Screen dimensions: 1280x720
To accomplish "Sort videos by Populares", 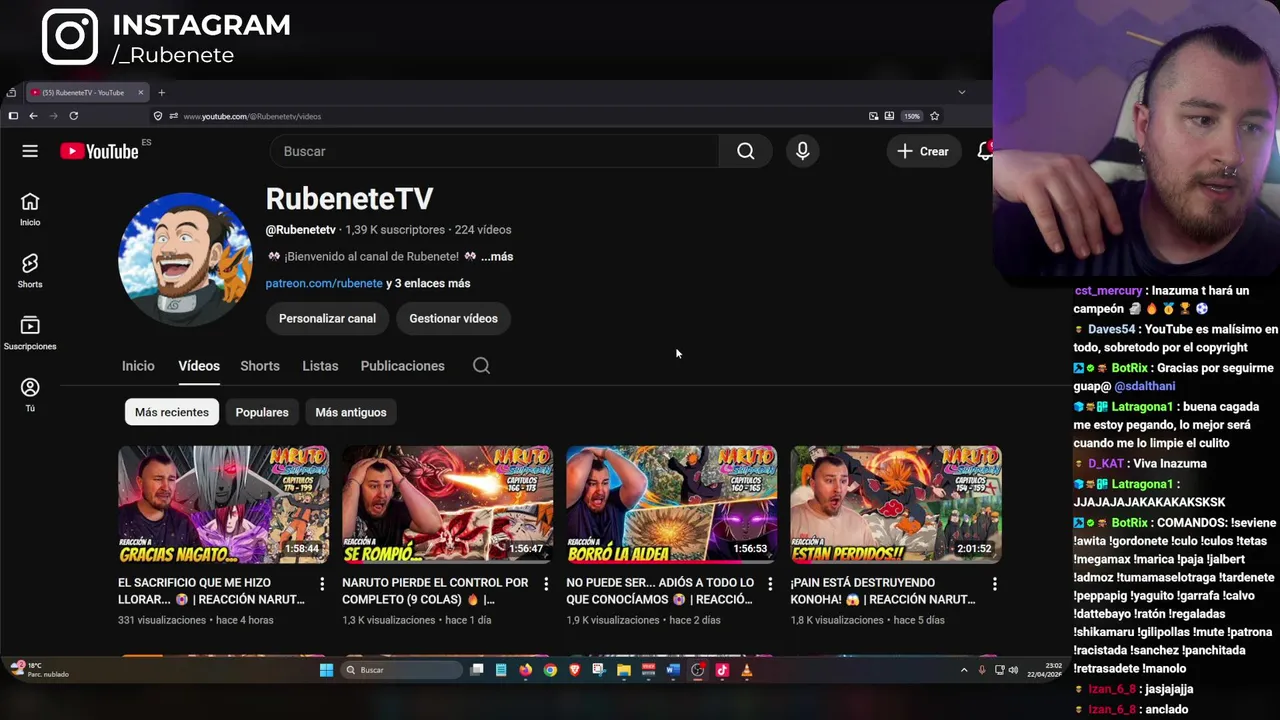I will click(x=262, y=412).
